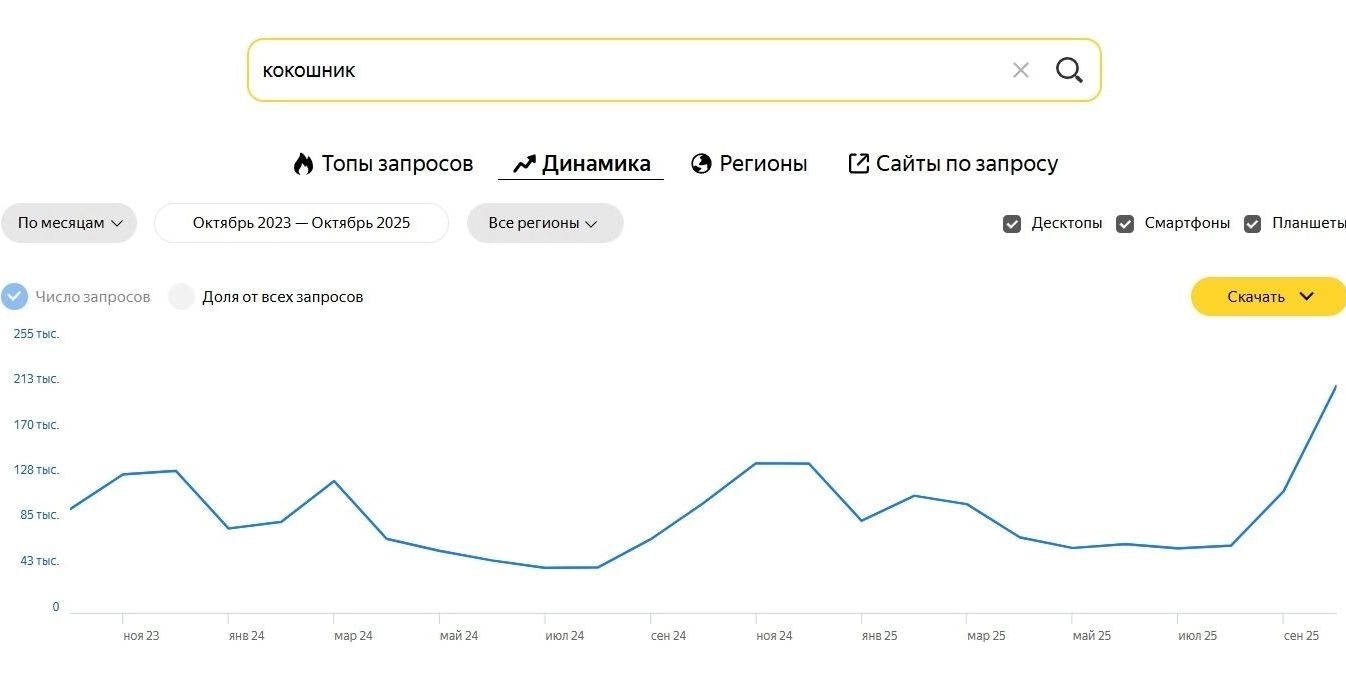Image resolution: width=1346 pixels, height=679 pixels.
Task: Click the flame icon for top queries
Action: point(303,164)
